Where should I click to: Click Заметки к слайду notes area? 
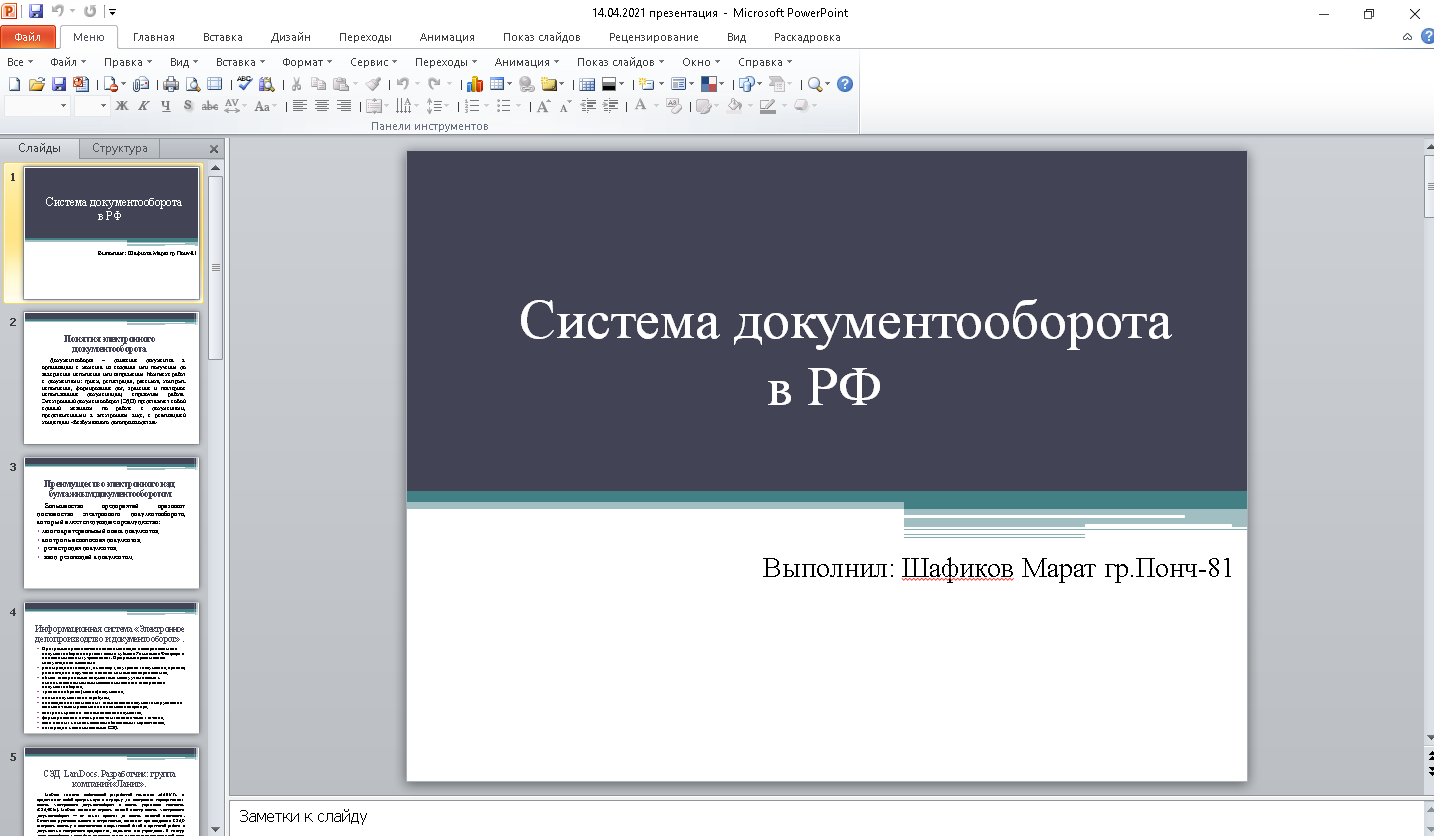click(826, 817)
